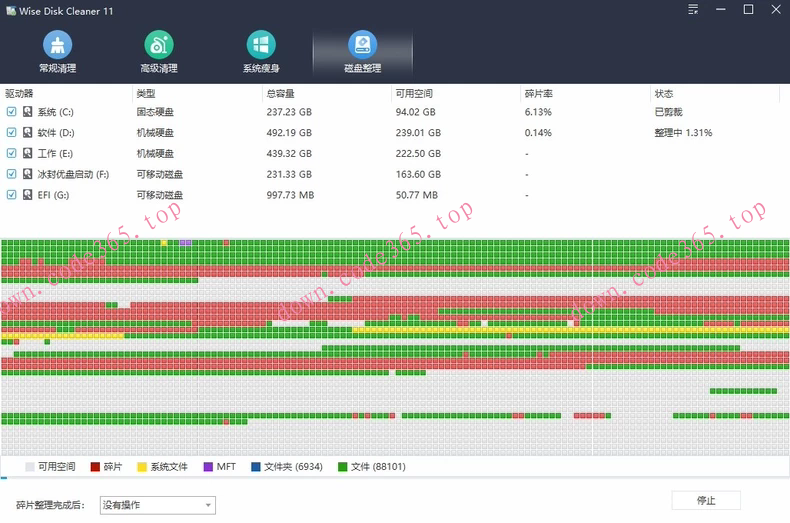
Task: Open the 高级清理 advanced cleaner tab
Action: 159,52
